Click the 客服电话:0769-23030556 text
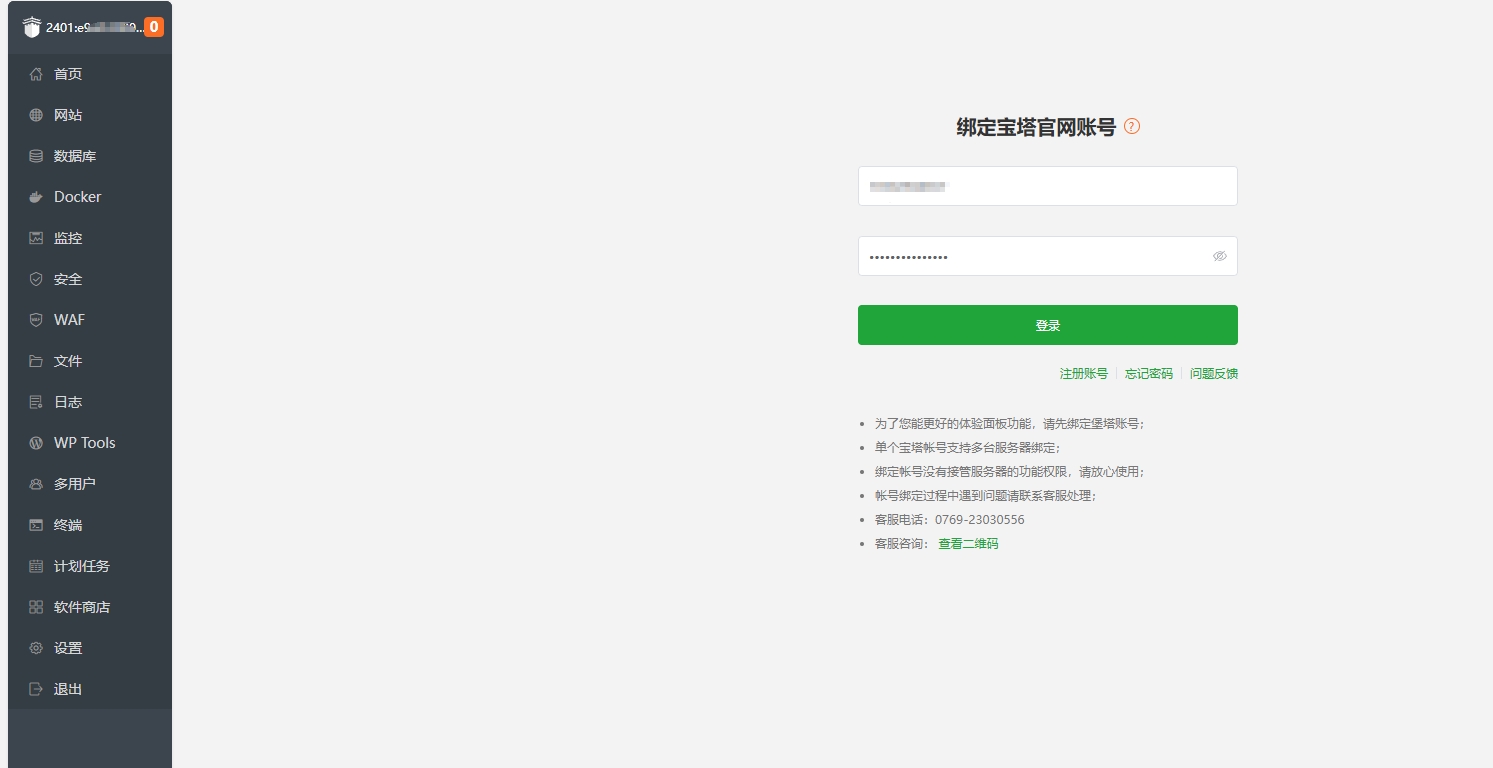The image size is (1493, 768). point(950,520)
